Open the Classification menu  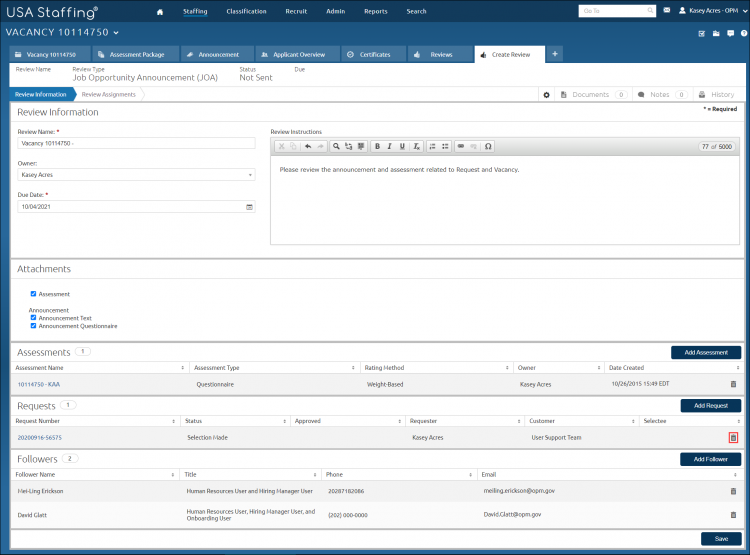(246, 11)
